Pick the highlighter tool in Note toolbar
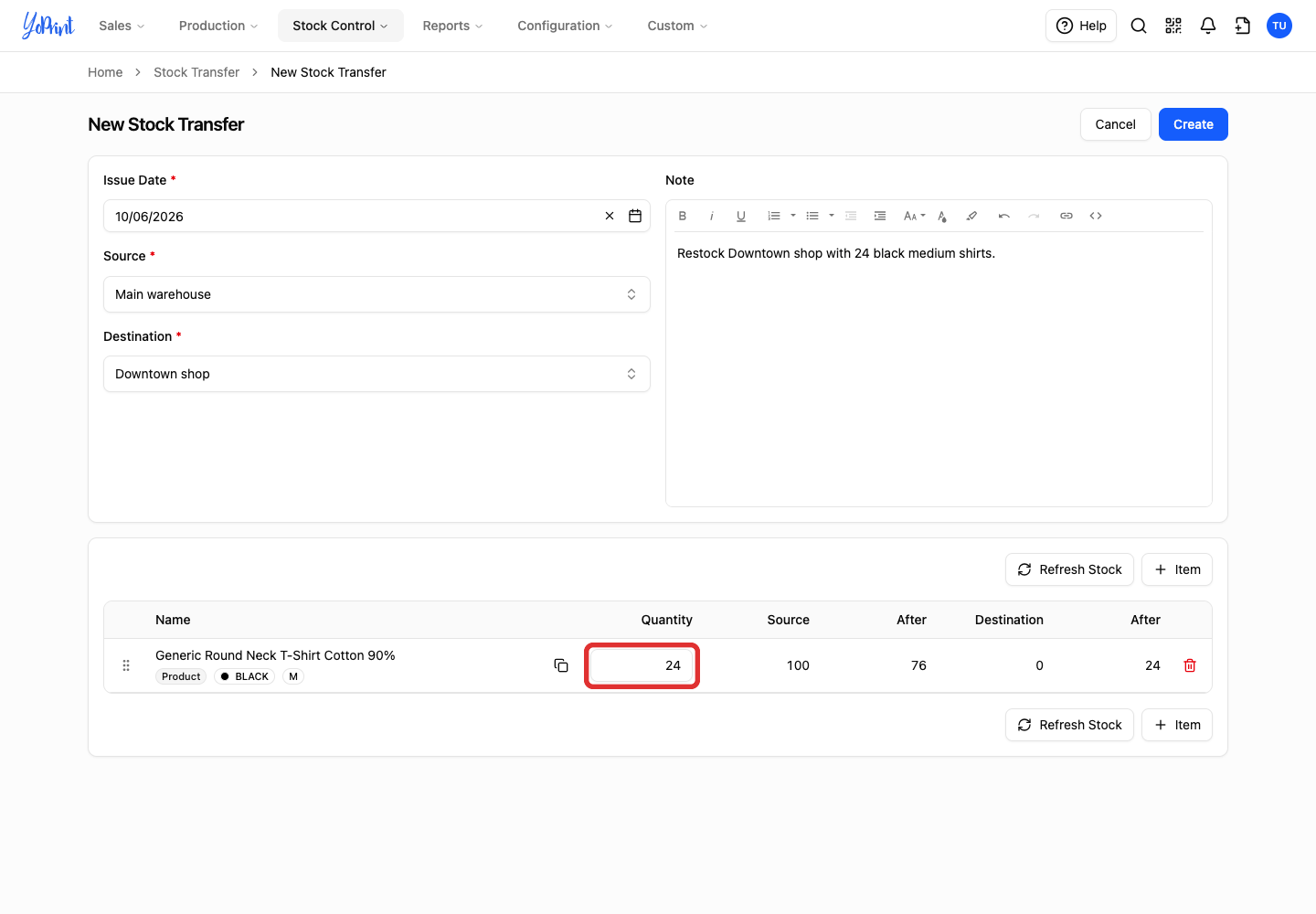 (x=971, y=216)
